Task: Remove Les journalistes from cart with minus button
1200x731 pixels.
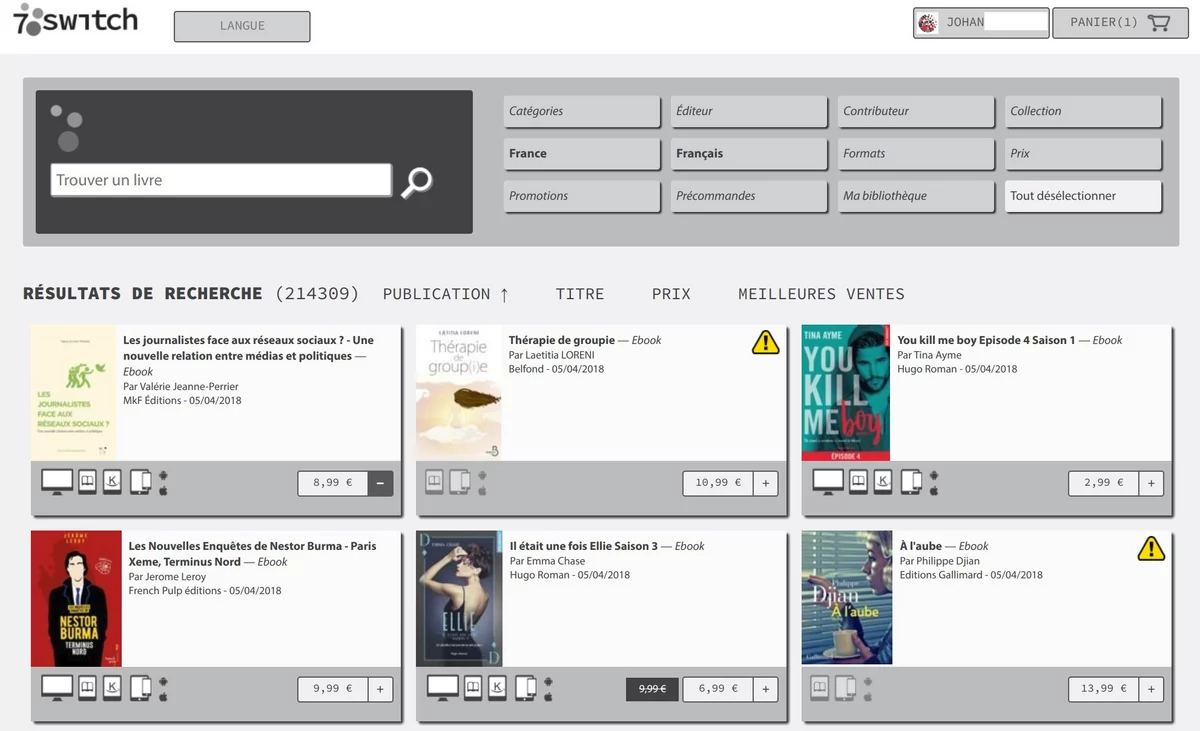Action: click(x=380, y=483)
